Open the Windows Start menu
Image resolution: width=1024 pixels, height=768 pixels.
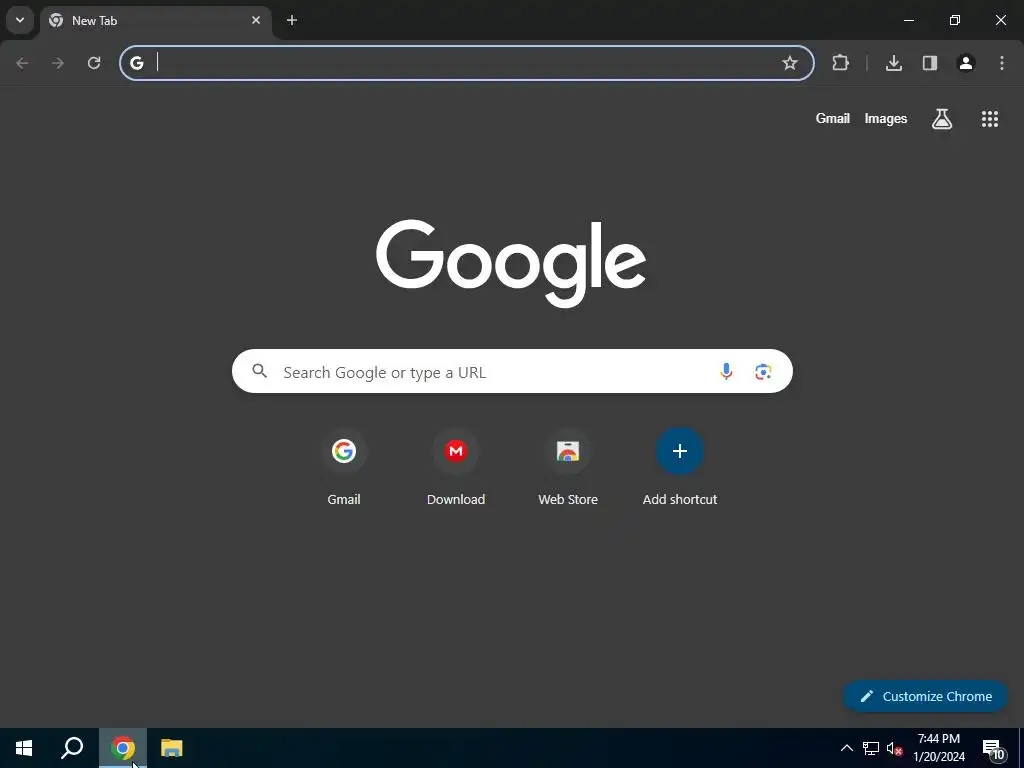(24, 748)
